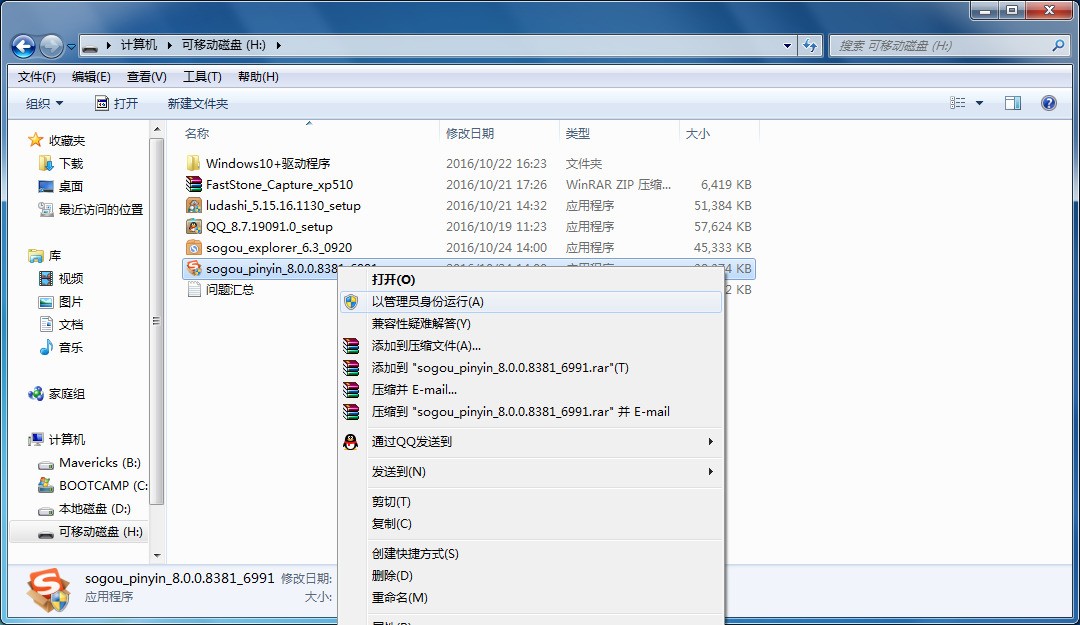Select the ludashi setup file icon

(x=194, y=206)
